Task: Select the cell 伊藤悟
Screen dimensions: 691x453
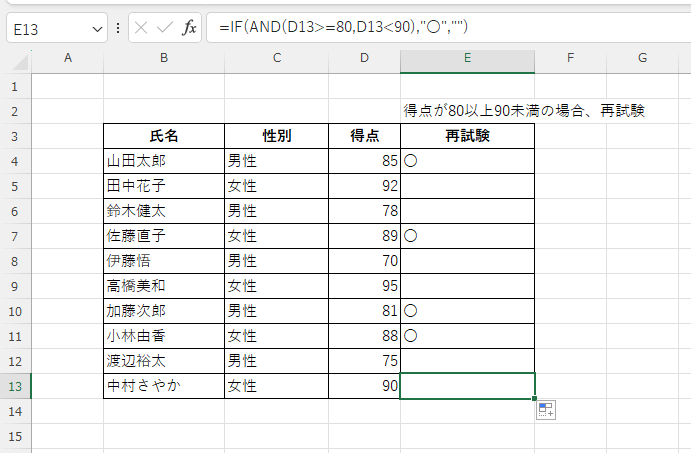Action: pos(164,261)
